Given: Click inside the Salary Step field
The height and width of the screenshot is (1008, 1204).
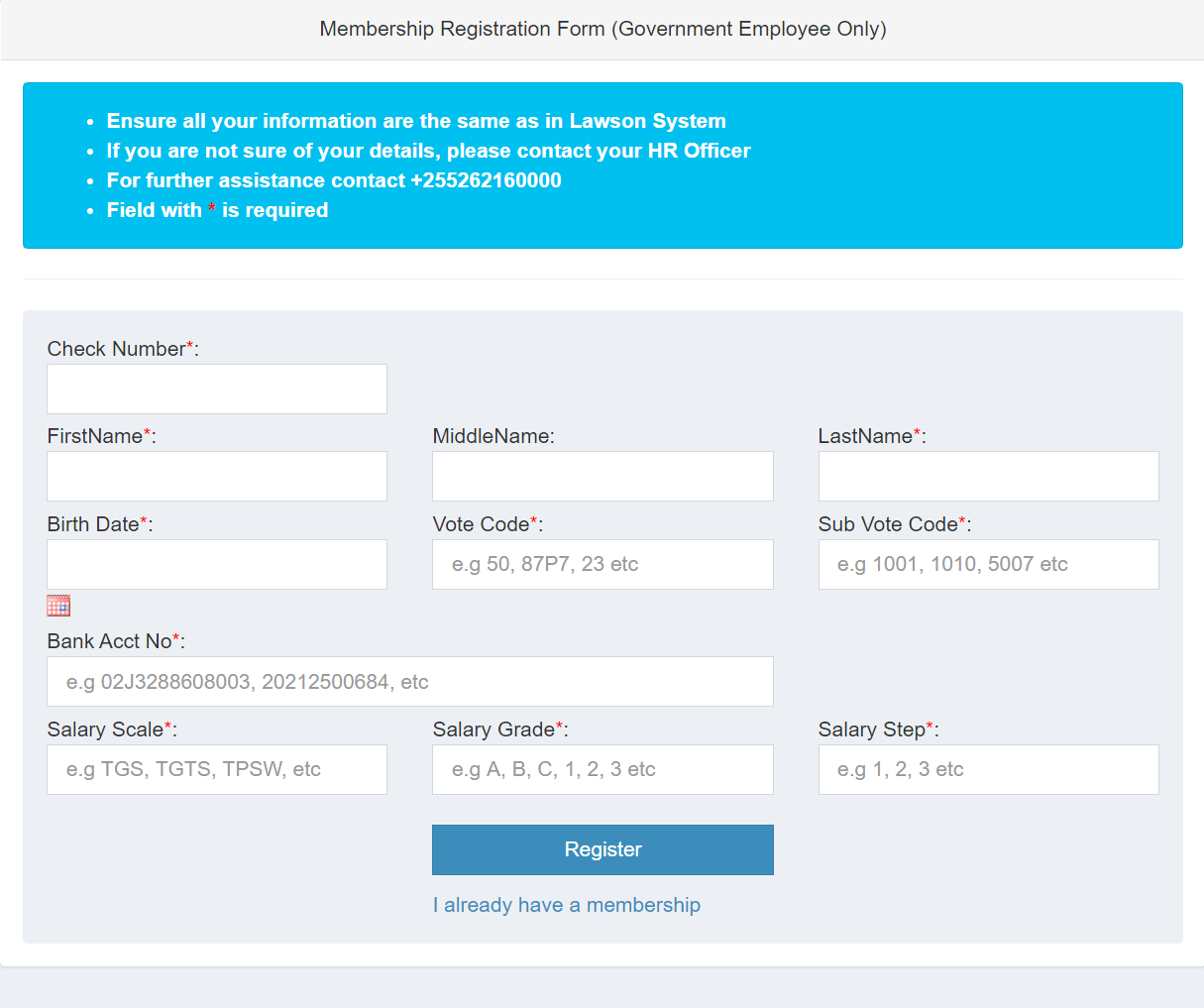Looking at the screenshot, I should [987, 769].
